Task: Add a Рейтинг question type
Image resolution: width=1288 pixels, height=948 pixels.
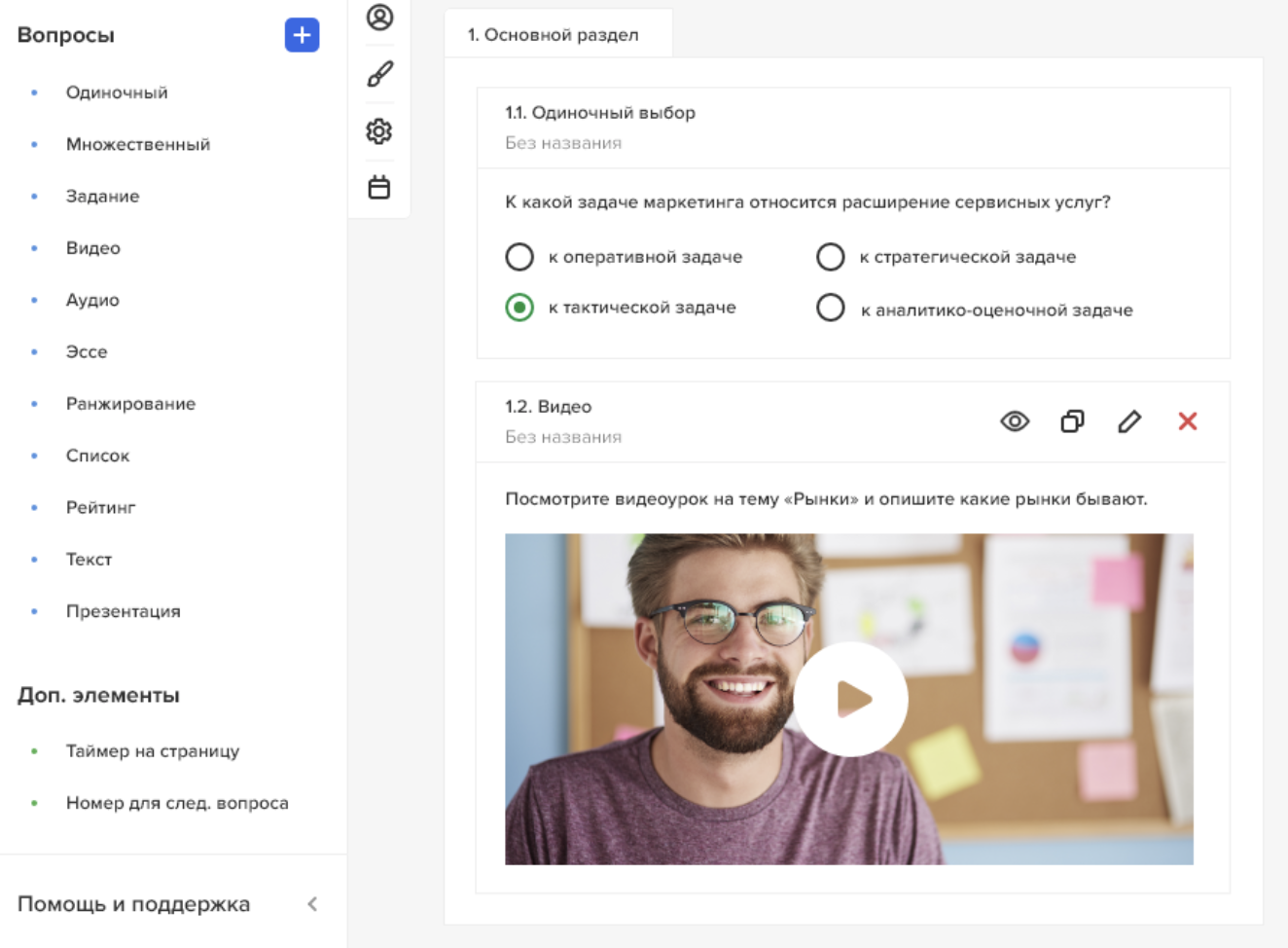Action: tap(100, 507)
